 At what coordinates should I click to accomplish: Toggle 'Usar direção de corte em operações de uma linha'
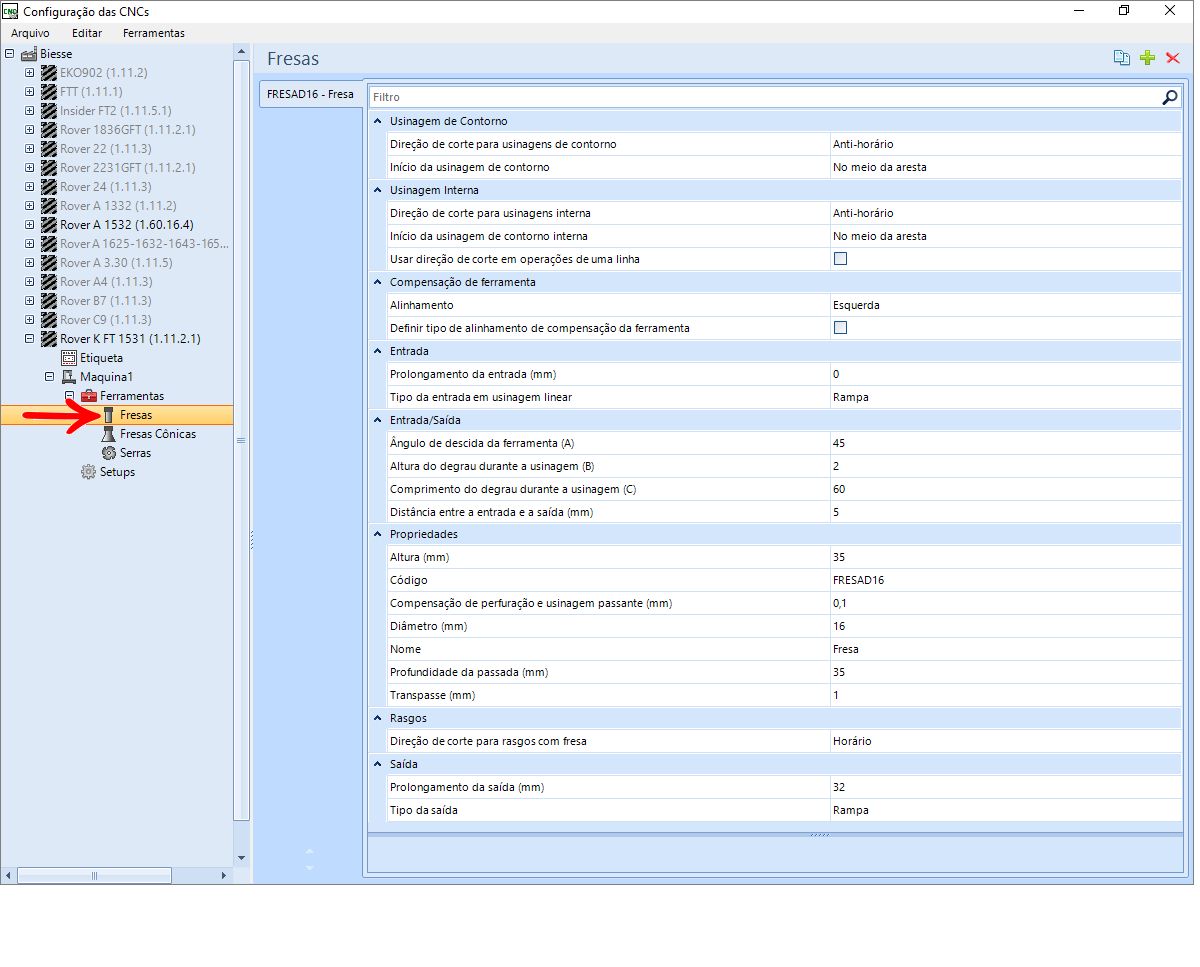point(841,259)
